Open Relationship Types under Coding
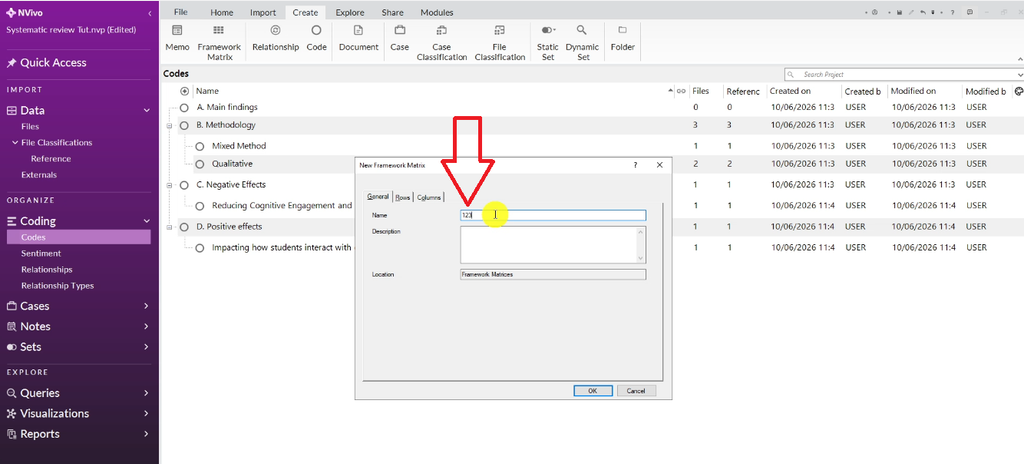The height and width of the screenshot is (464, 1024). point(57,286)
